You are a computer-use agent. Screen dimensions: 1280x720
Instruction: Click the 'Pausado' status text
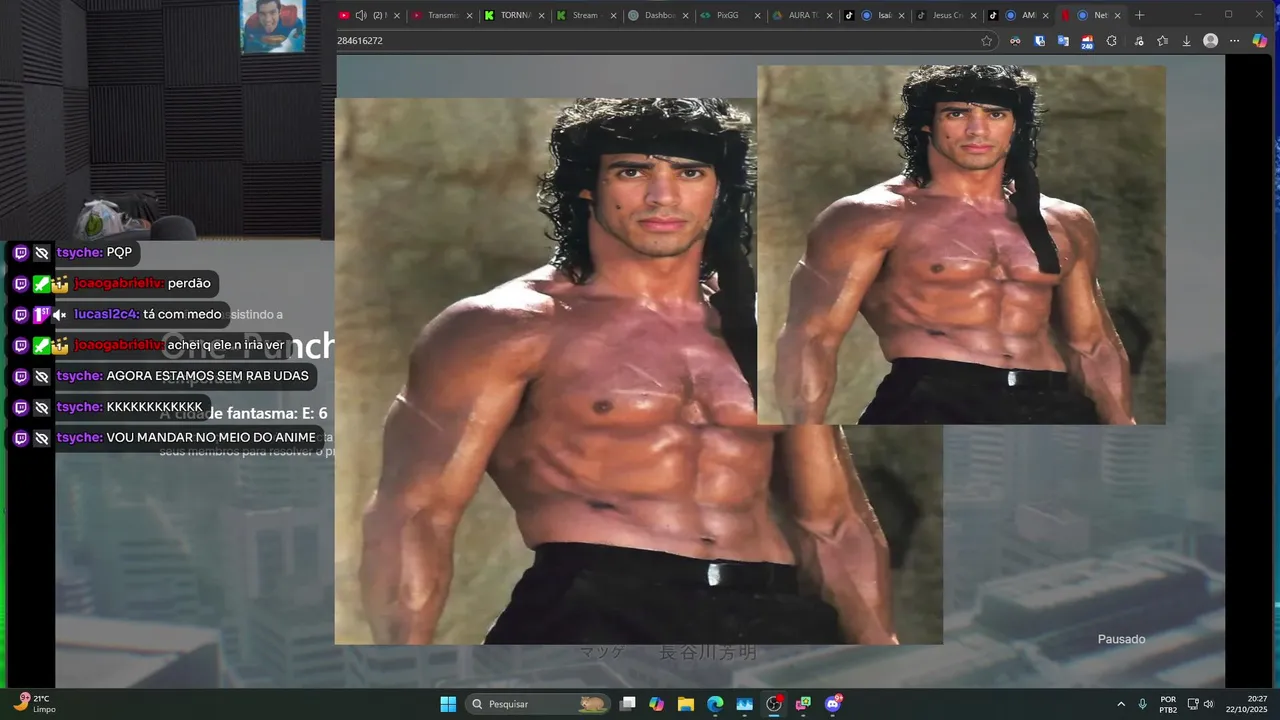(1121, 639)
